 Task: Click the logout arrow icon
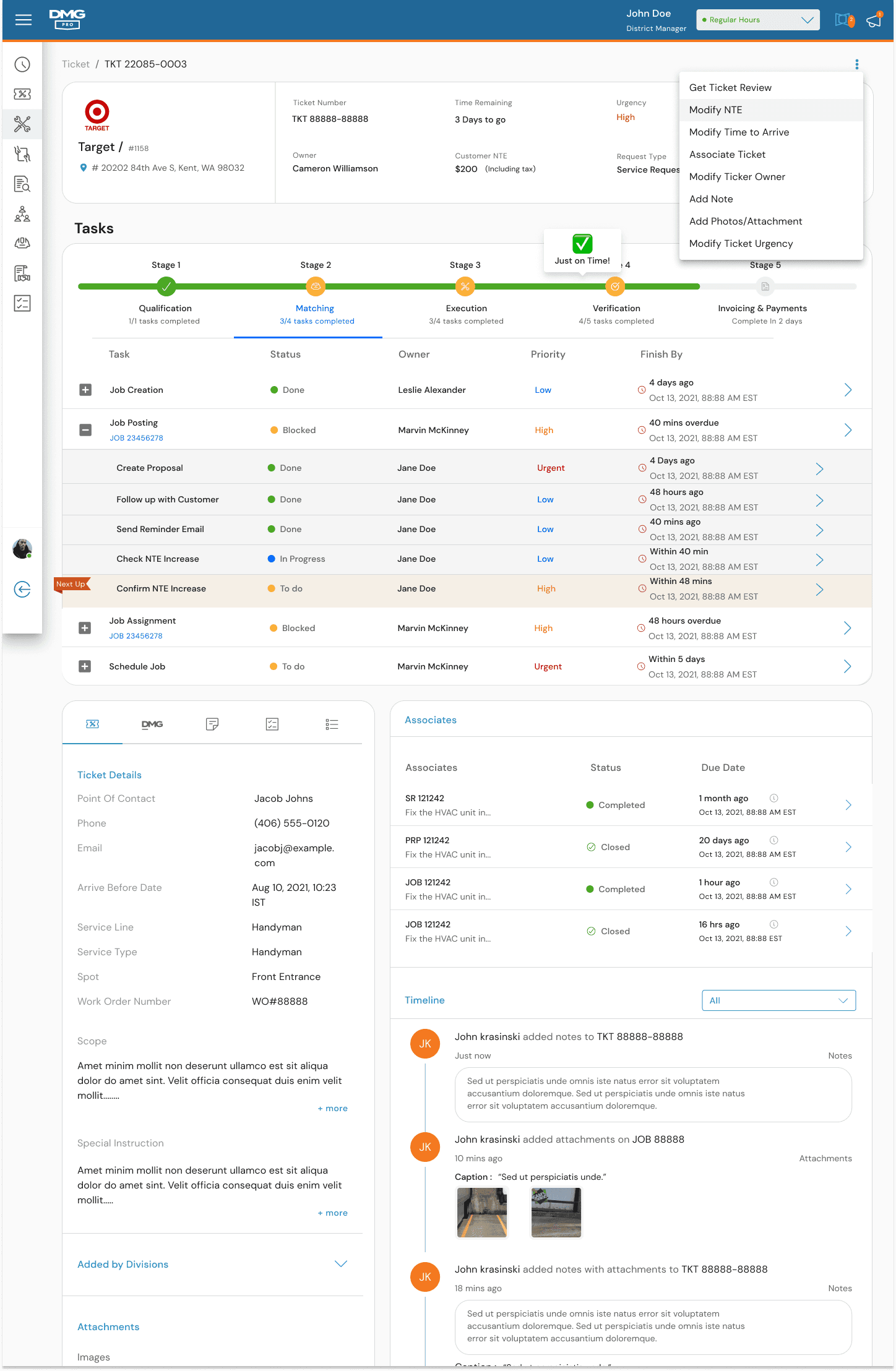(22, 589)
